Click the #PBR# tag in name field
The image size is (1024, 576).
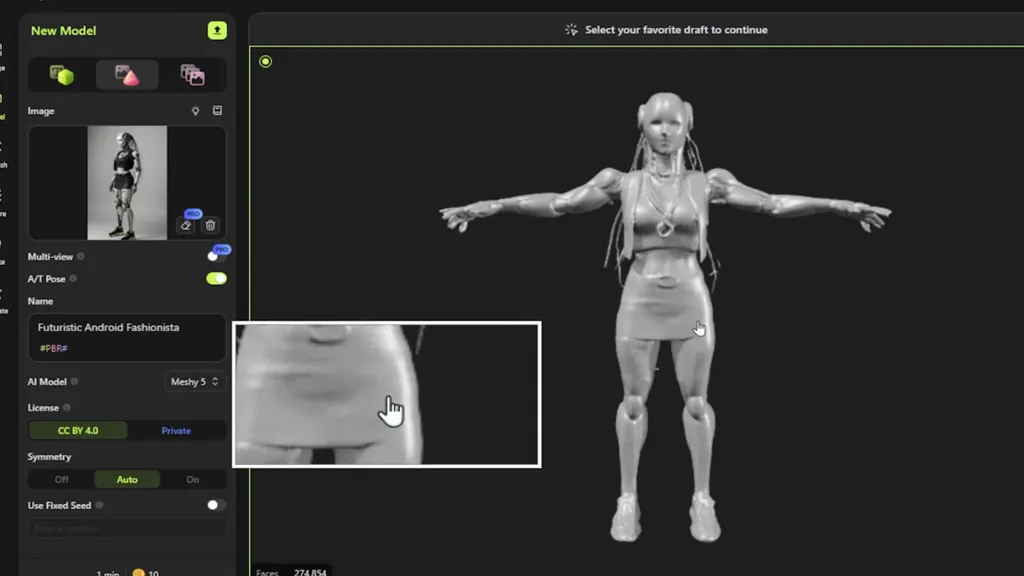point(54,348)
